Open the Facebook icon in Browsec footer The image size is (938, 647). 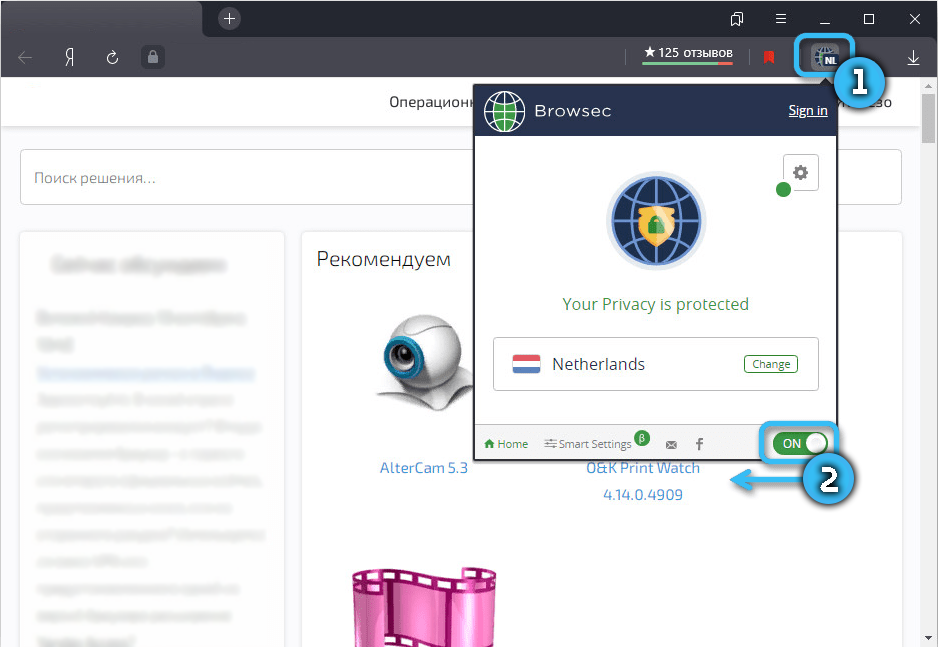click(699, 444)
